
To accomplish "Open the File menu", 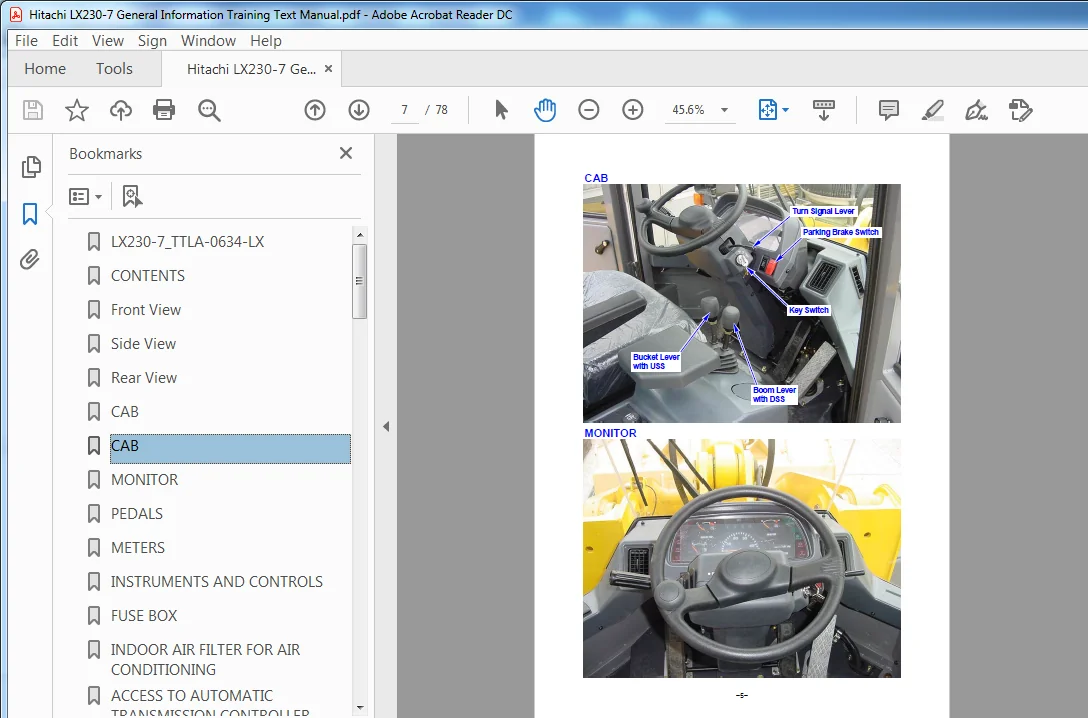I will tap(26, 41).
